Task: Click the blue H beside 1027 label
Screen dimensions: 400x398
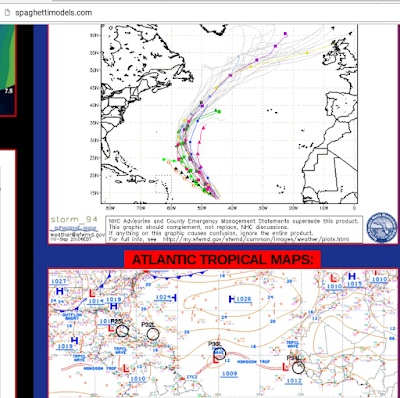Action: (60, 292)
